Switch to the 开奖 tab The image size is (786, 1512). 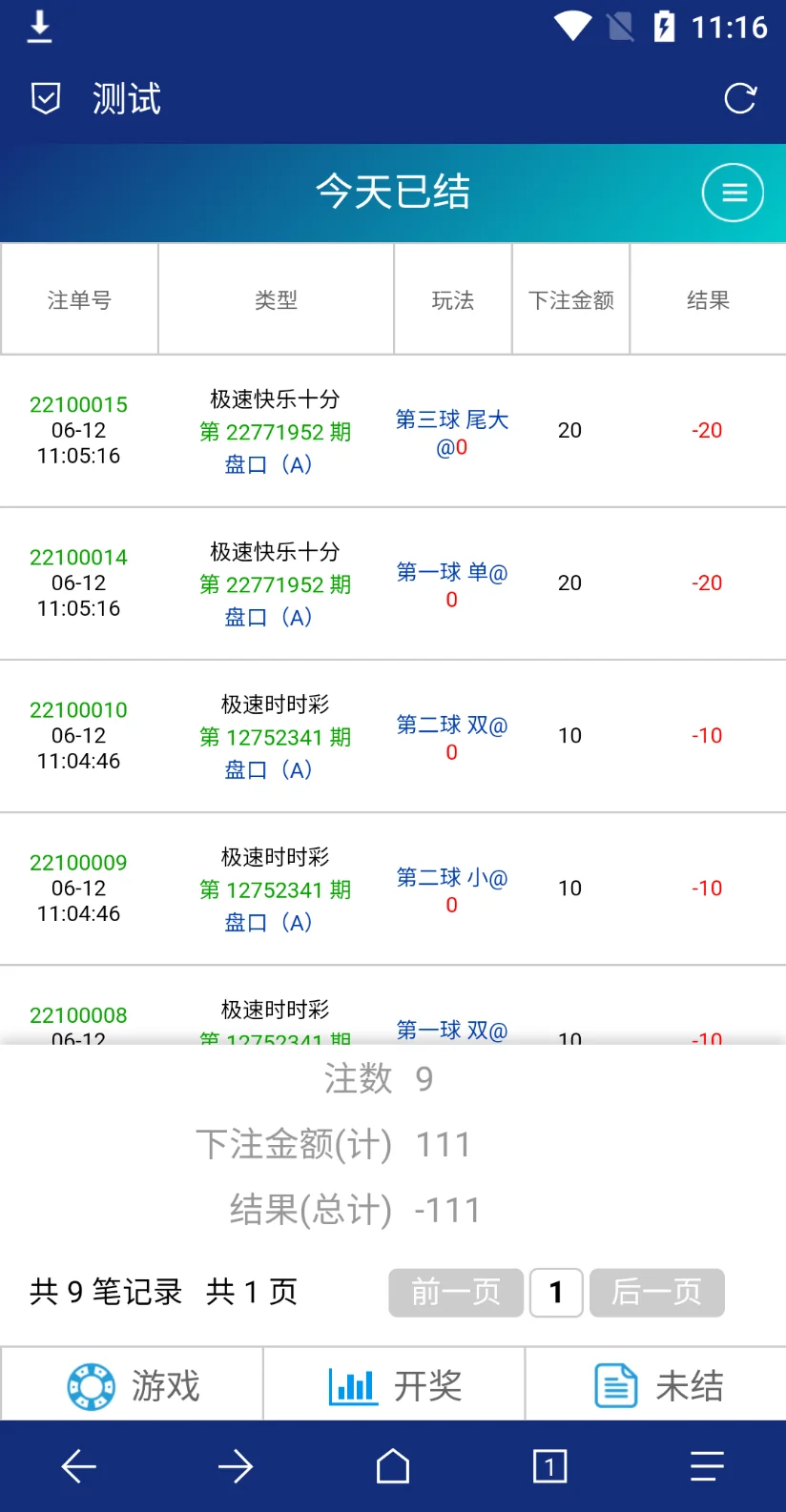click(395, 1385)
